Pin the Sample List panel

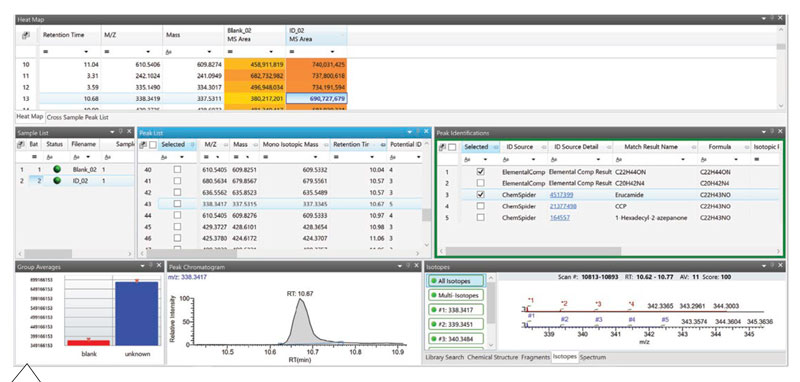121,132
